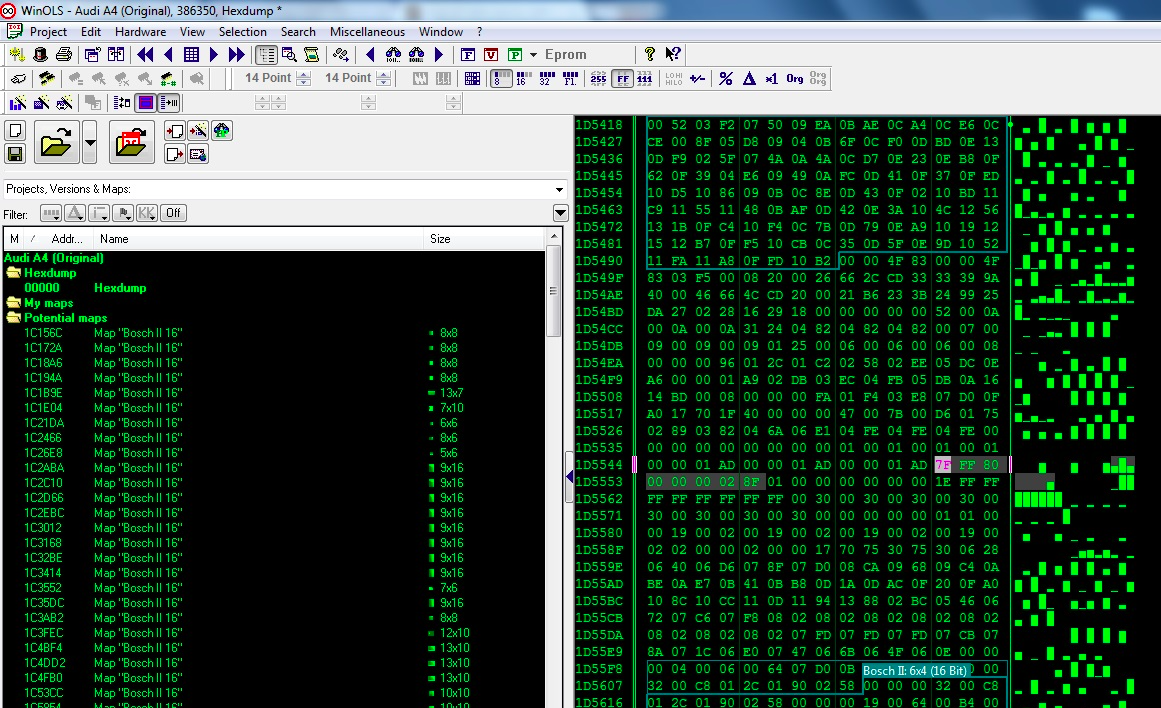Screen dimensions: 1161x708
Task: Open black arrow dropdown right of filters
Action: coord(561,213)
